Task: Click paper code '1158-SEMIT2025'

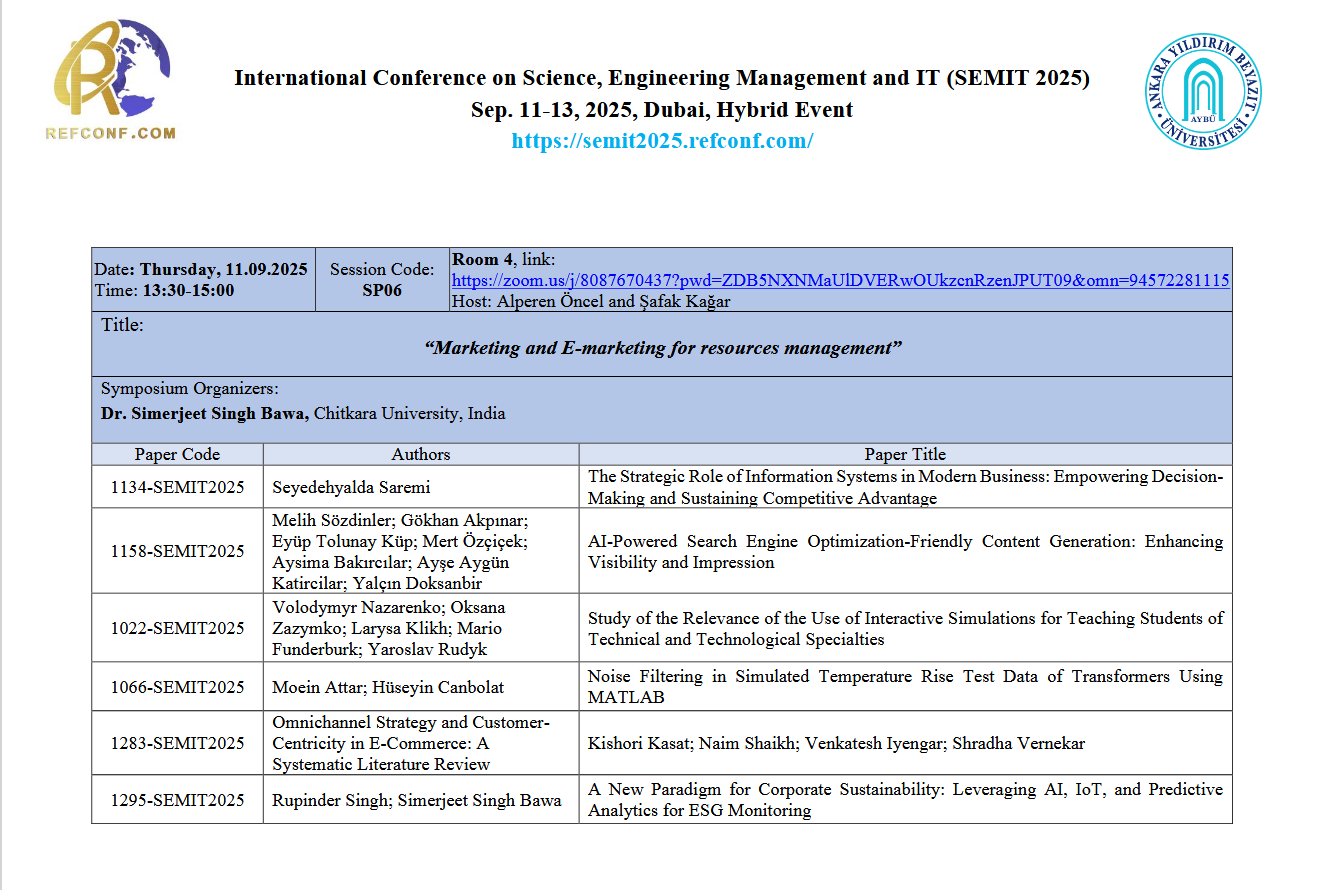Action: point(177,551)
